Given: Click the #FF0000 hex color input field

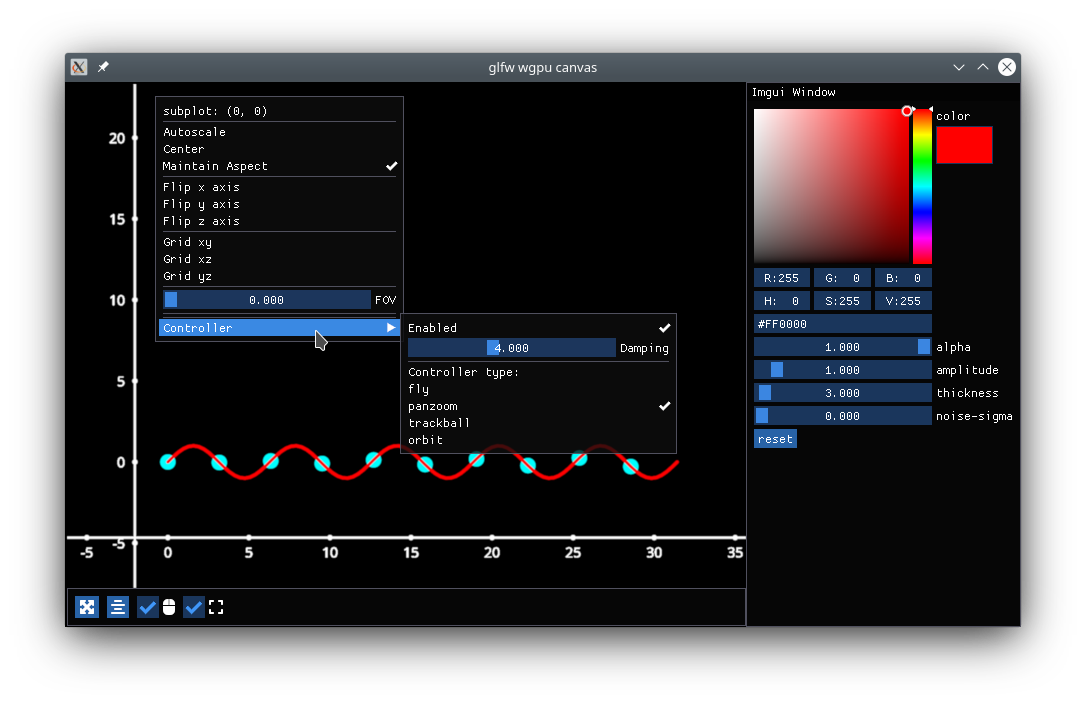Looking at the screenshot, I should (842, 323).
